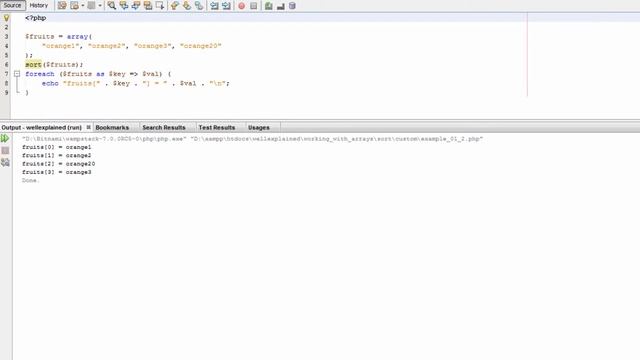Open the Test Results tab
640x360 pixels.
click(217, 127)
